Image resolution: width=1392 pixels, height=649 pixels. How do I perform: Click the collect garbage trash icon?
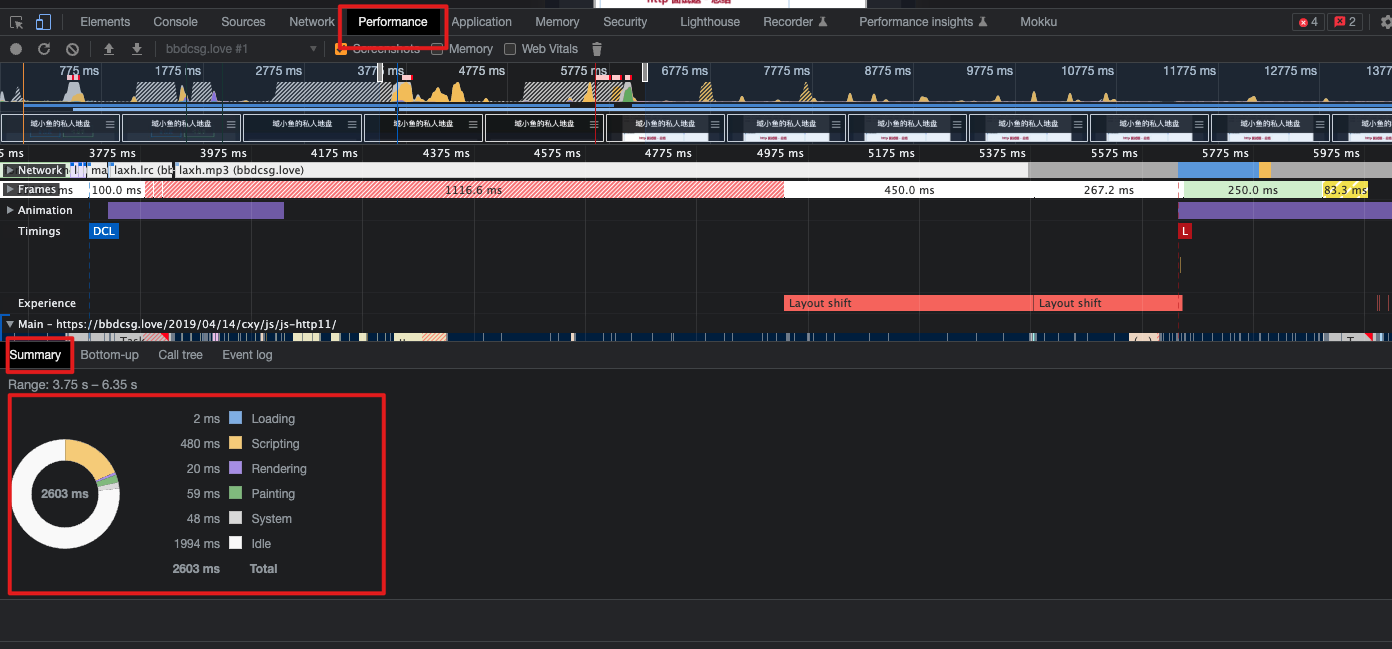[x=597, y=49]
